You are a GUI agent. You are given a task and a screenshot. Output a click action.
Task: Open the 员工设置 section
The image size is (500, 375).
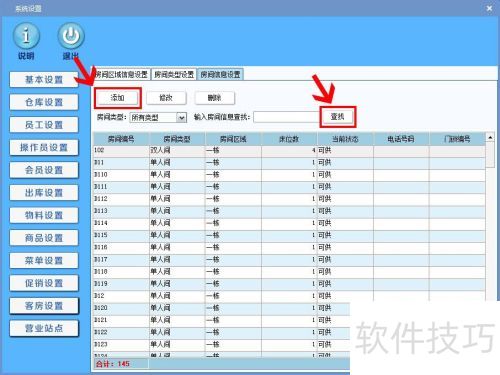pos(44,125)
